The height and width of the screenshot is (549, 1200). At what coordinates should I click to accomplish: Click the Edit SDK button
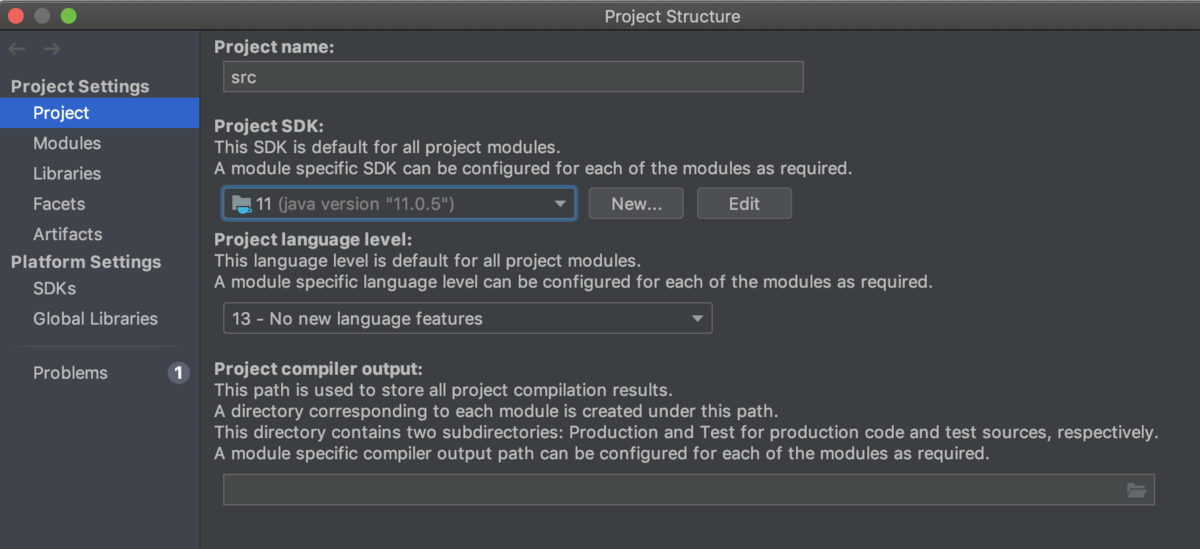click(744, 204)
